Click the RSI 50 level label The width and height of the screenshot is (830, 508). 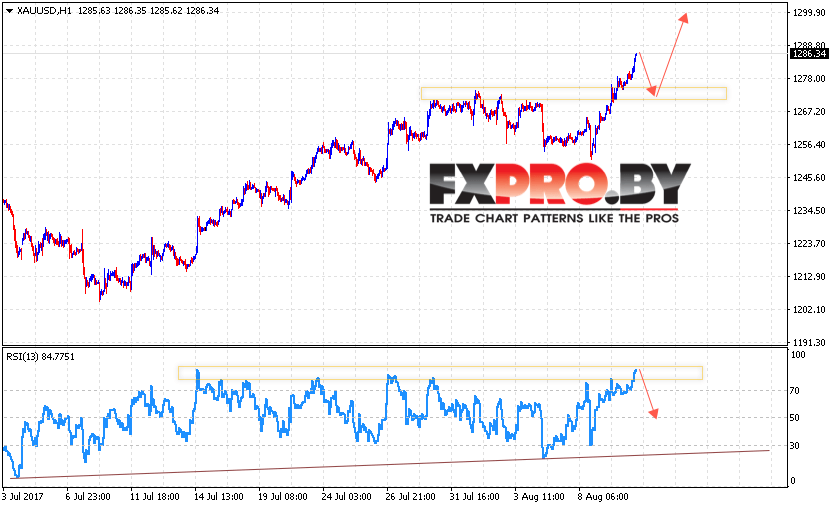(795, 418)
